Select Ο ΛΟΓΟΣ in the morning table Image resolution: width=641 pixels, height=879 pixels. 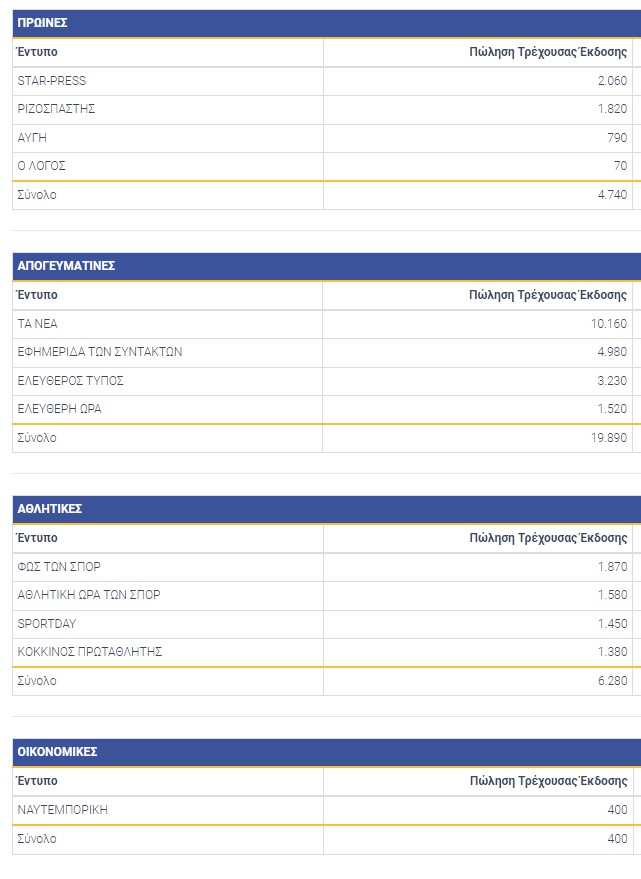(x=42, y=166)
